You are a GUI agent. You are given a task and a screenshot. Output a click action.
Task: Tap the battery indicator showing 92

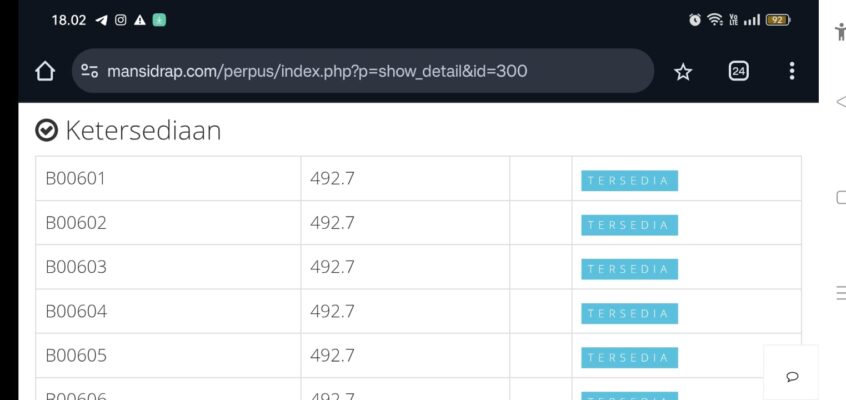point(777,20)
